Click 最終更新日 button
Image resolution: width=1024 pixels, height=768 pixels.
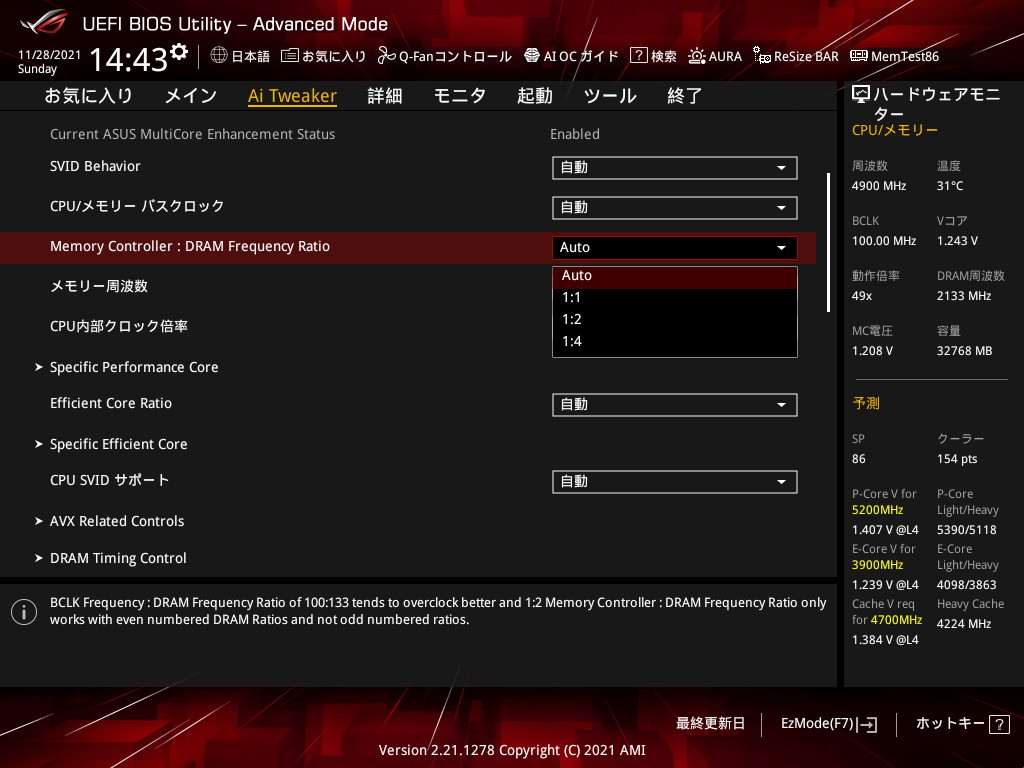click(711, 724)
